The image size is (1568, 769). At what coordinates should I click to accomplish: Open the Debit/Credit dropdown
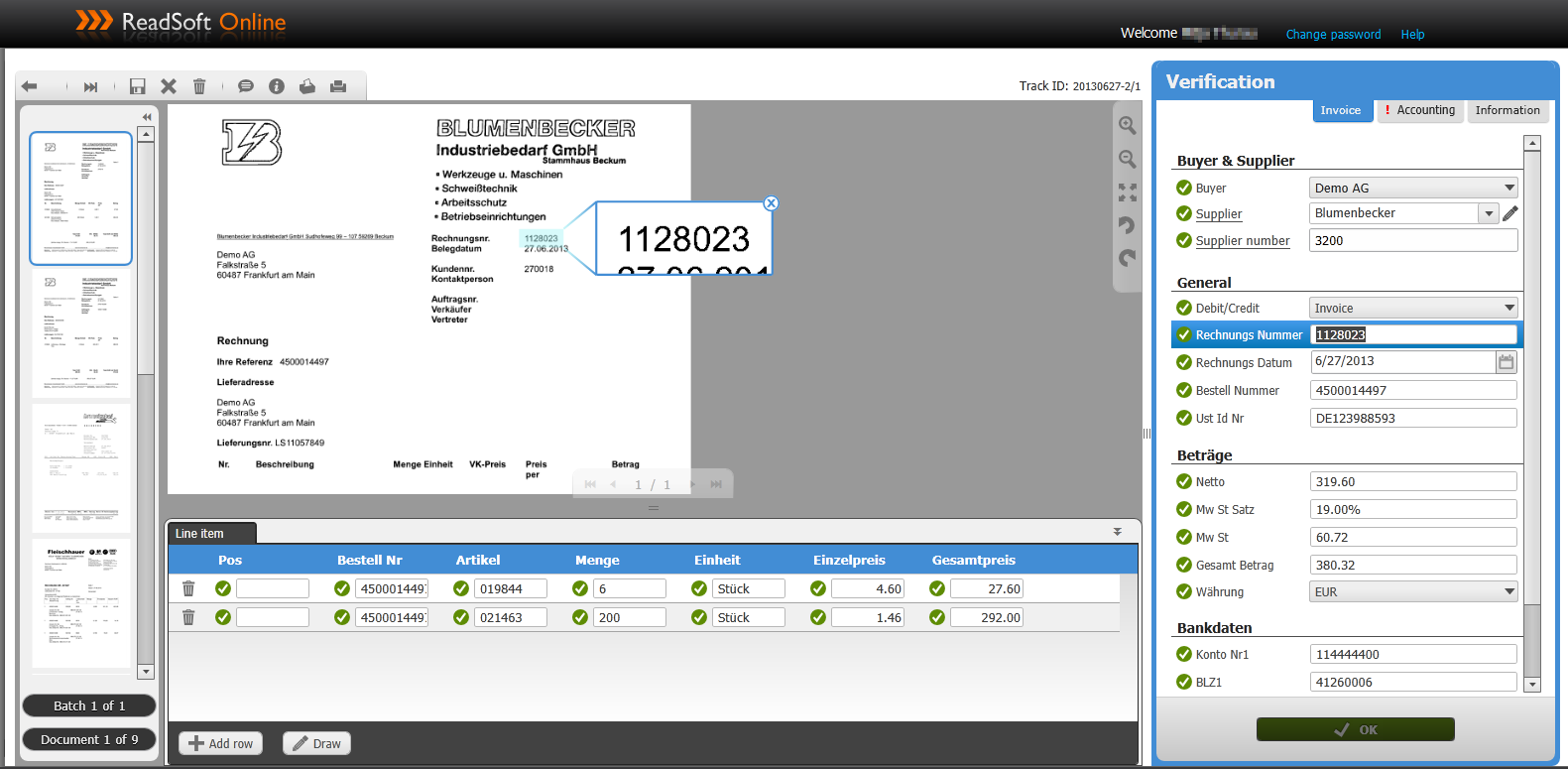[x=1413, y=308]
